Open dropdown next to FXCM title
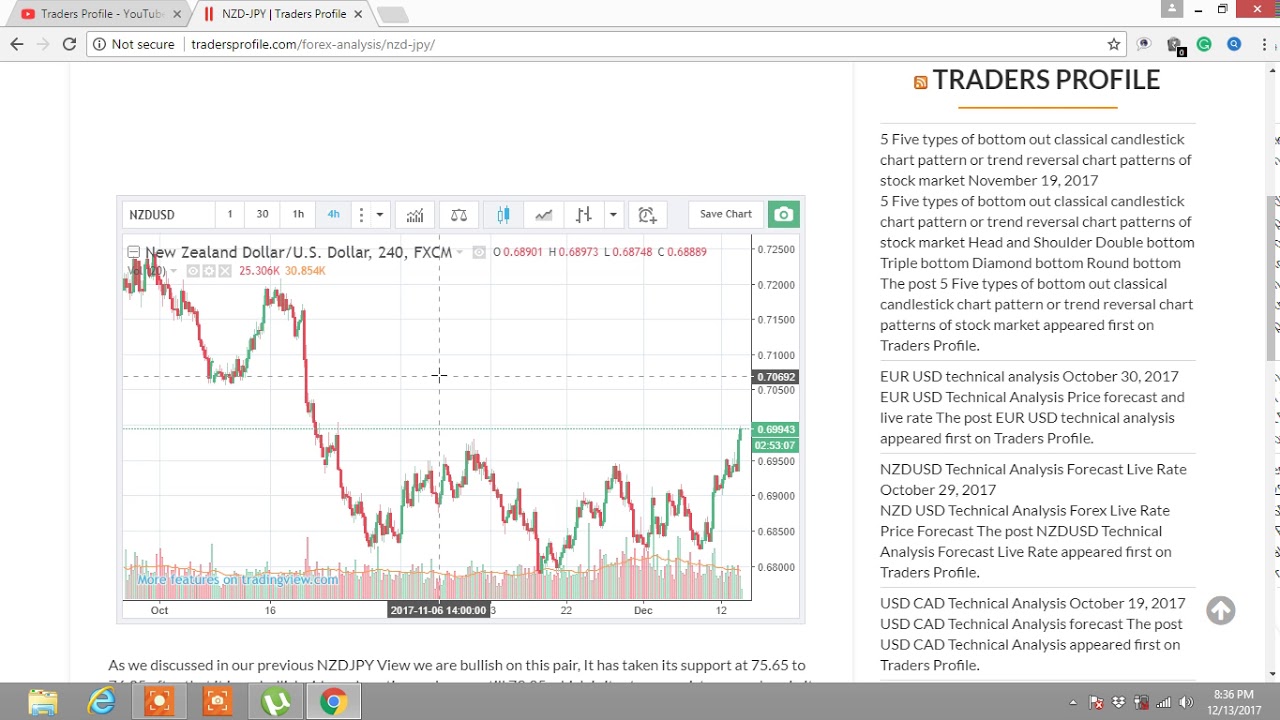 click(x=460, y=252)
